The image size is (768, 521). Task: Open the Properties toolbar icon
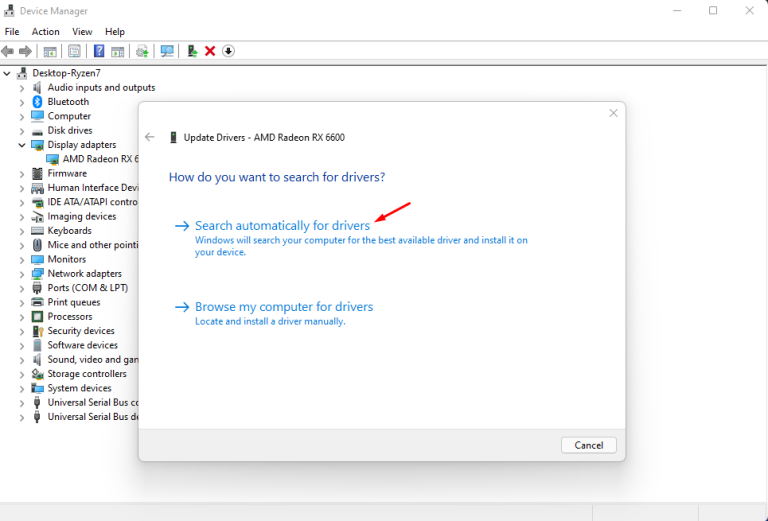(x=74, y=51)
